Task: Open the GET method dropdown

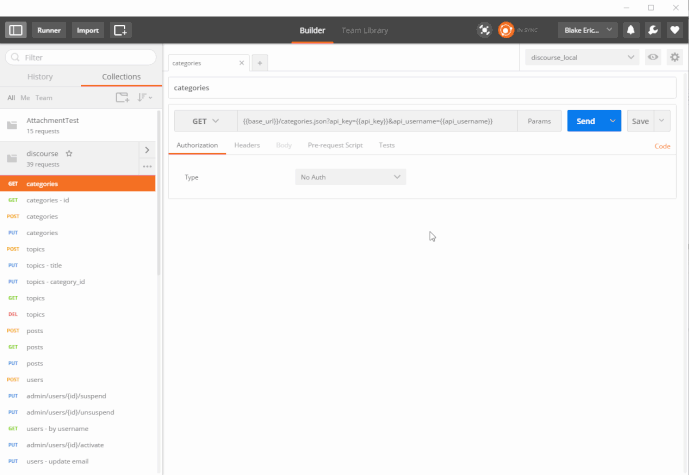Action: pyautogui.click(x=205, y=121)
